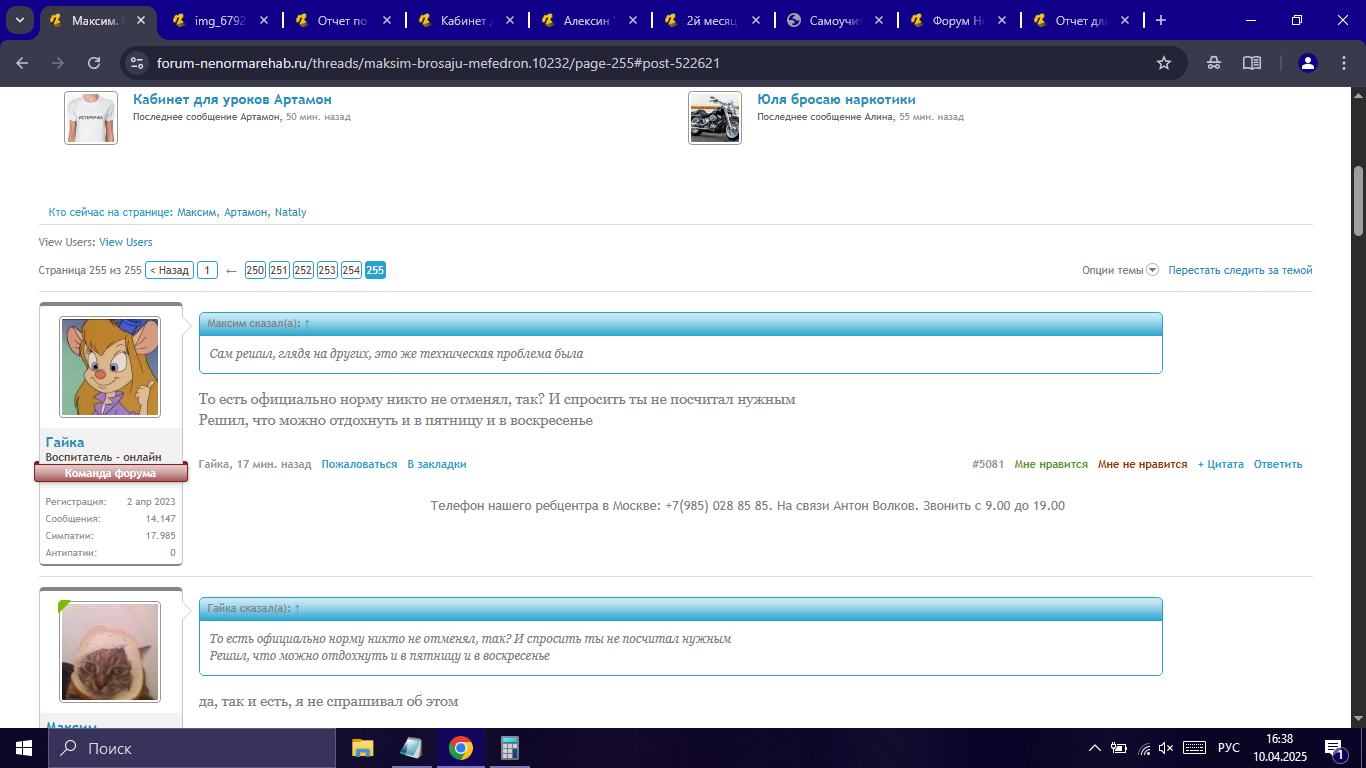Toggle reading mode icon in toolbar

pyautogui.click(x=1251, y=63)
